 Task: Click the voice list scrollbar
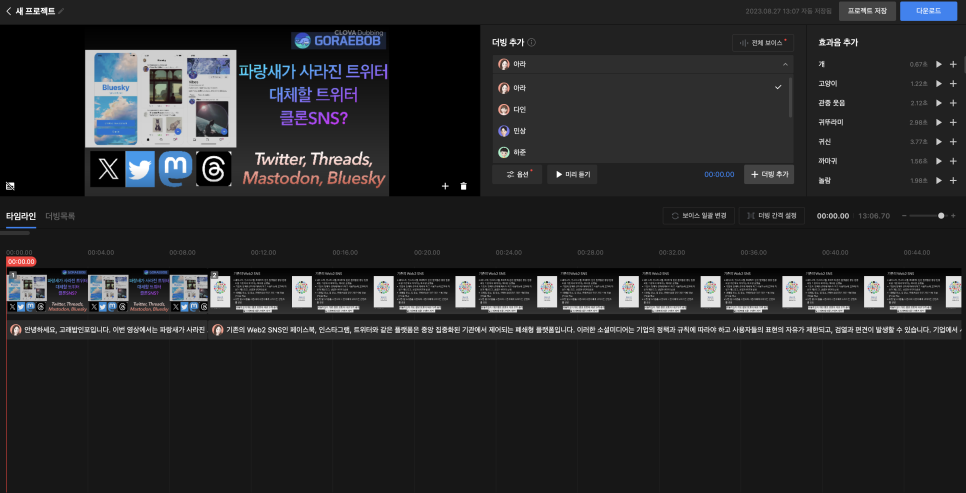(790, 97)
